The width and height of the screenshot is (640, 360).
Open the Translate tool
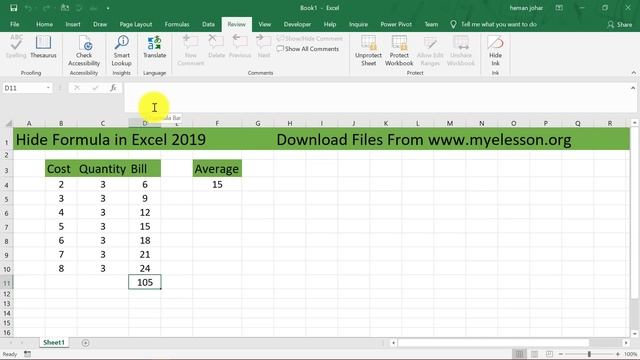click(155, 47)
